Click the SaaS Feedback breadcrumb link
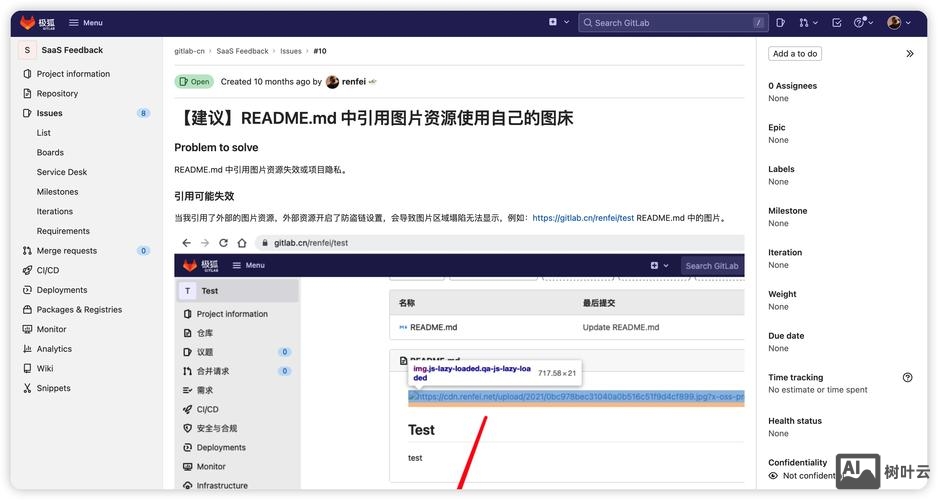 [x=242, y=51]
